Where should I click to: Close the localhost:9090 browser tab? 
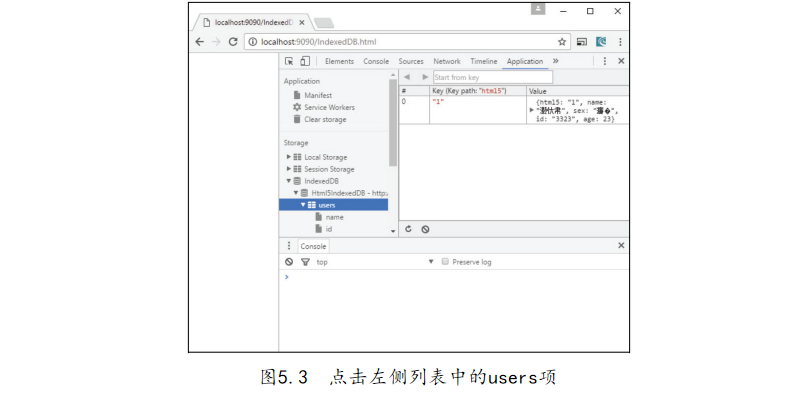(302, 23)
